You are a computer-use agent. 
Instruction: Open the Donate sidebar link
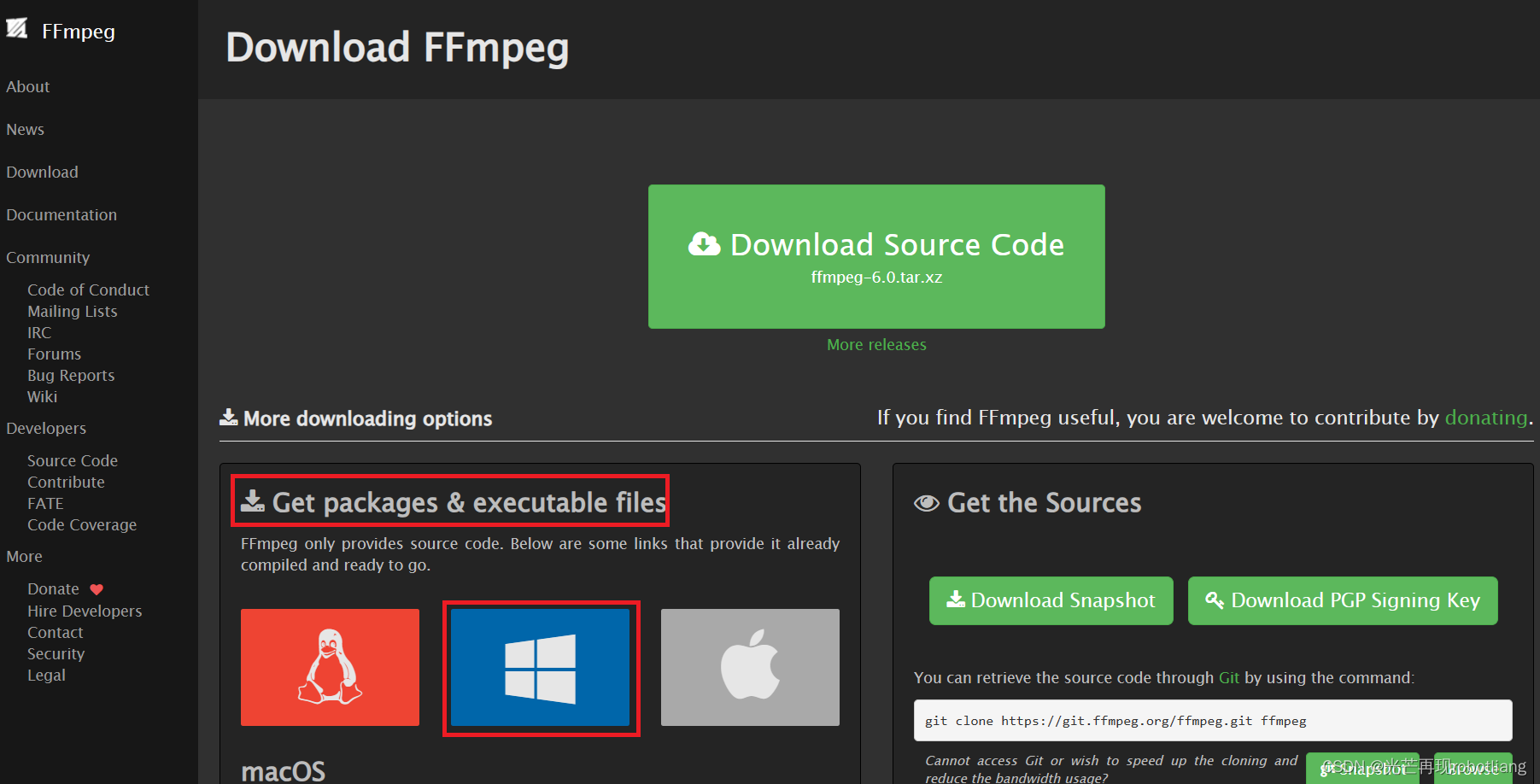pos(53,589)
